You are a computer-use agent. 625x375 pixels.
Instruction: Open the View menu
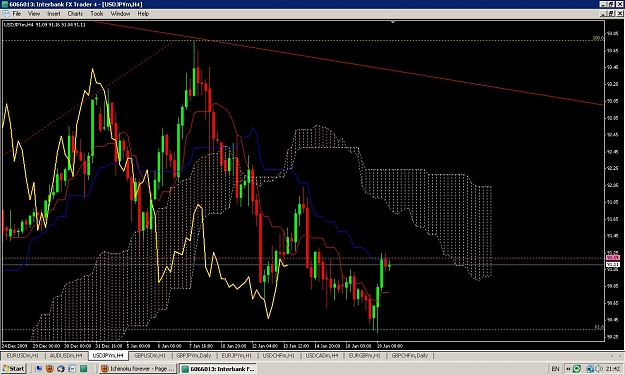click(34, 14)
